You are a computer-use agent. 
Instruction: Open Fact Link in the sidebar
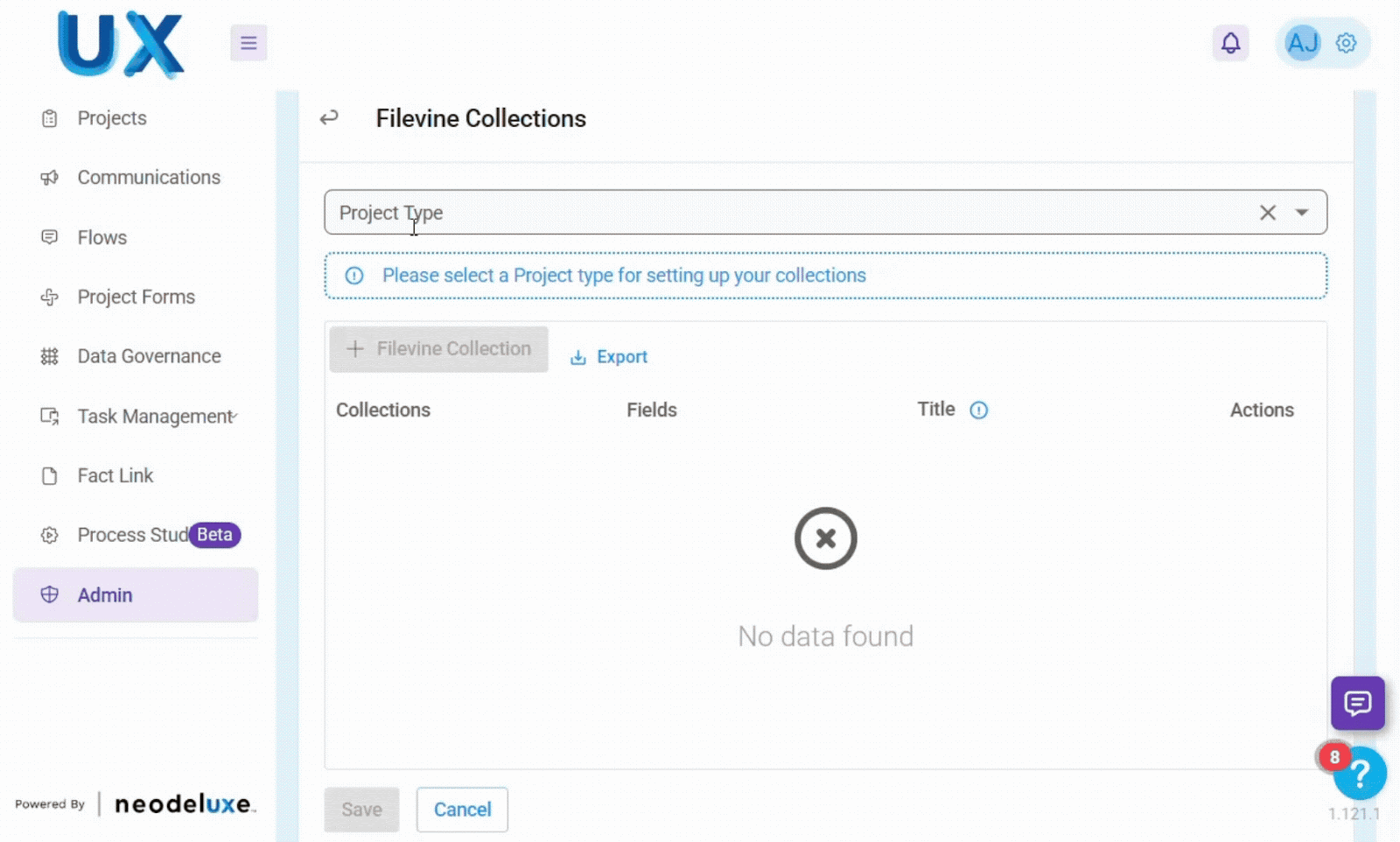pos(136,475)
